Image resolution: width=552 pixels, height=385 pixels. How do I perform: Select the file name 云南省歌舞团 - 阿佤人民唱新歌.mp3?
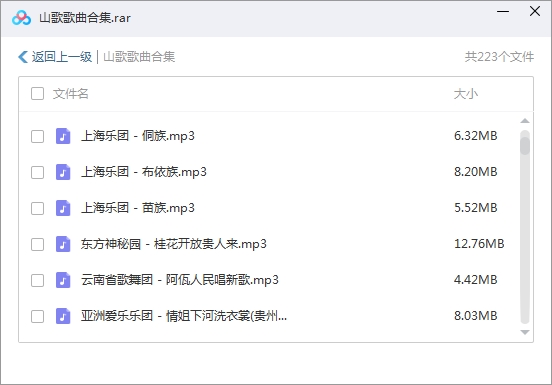point(180,280)
